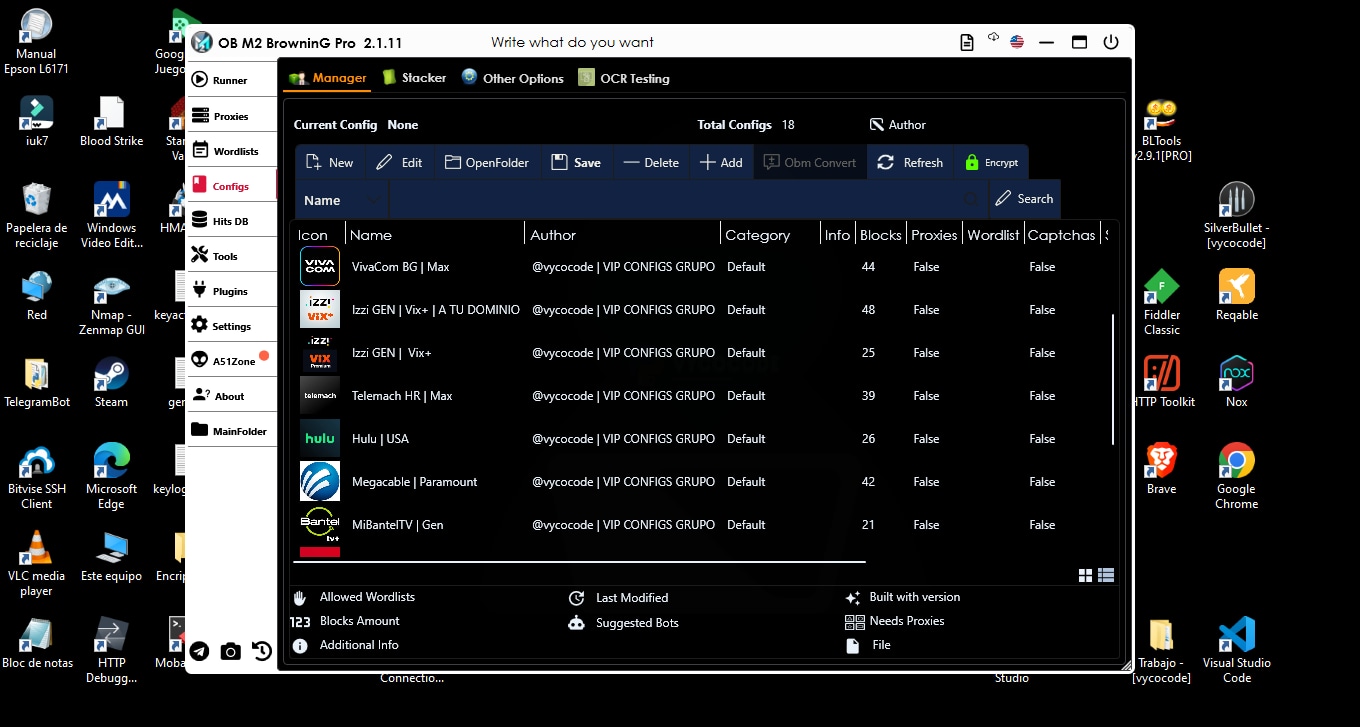Click the Add button
This screenshot has width=1360, height=727.
721,162
